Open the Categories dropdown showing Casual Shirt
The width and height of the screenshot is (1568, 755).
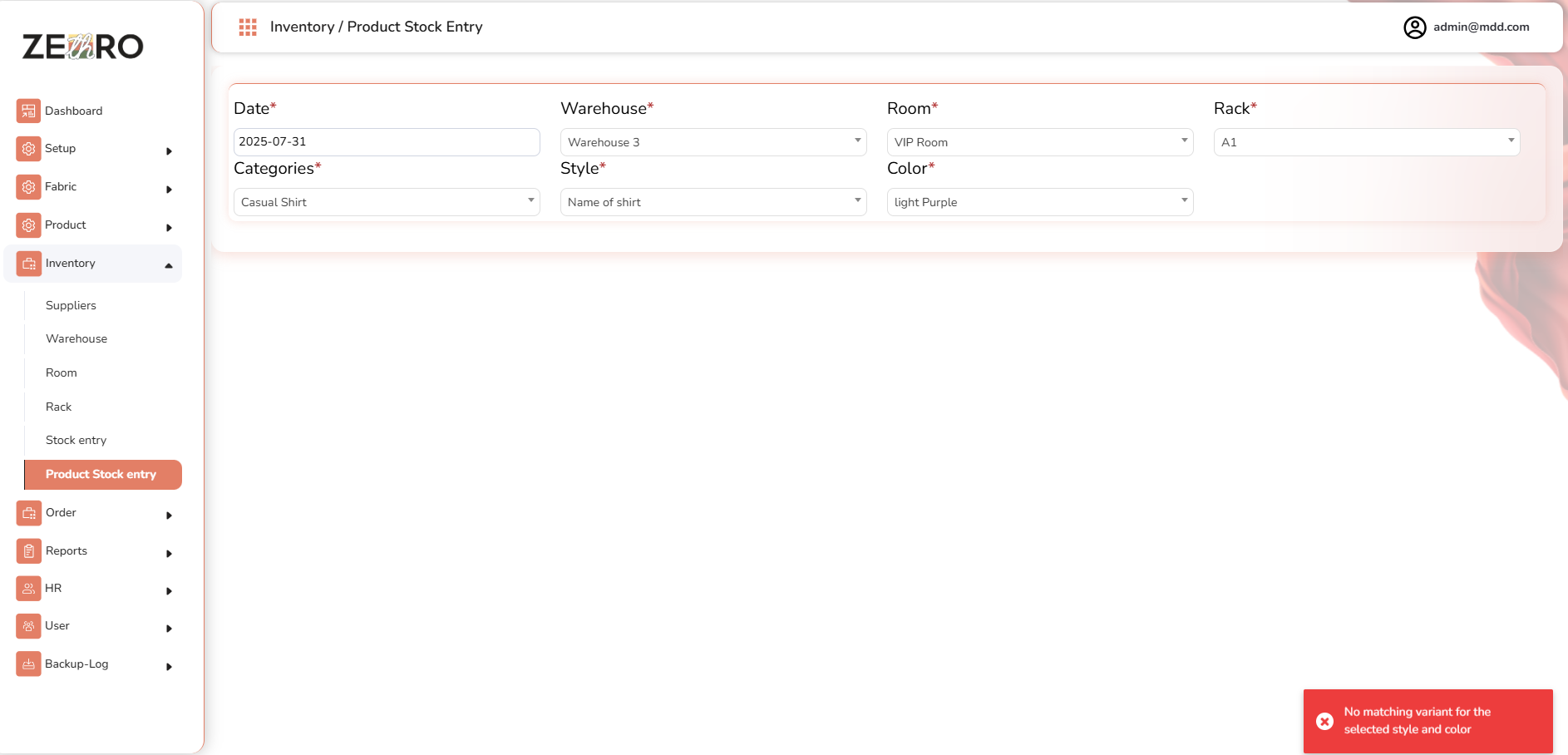(x=387, y=202)
